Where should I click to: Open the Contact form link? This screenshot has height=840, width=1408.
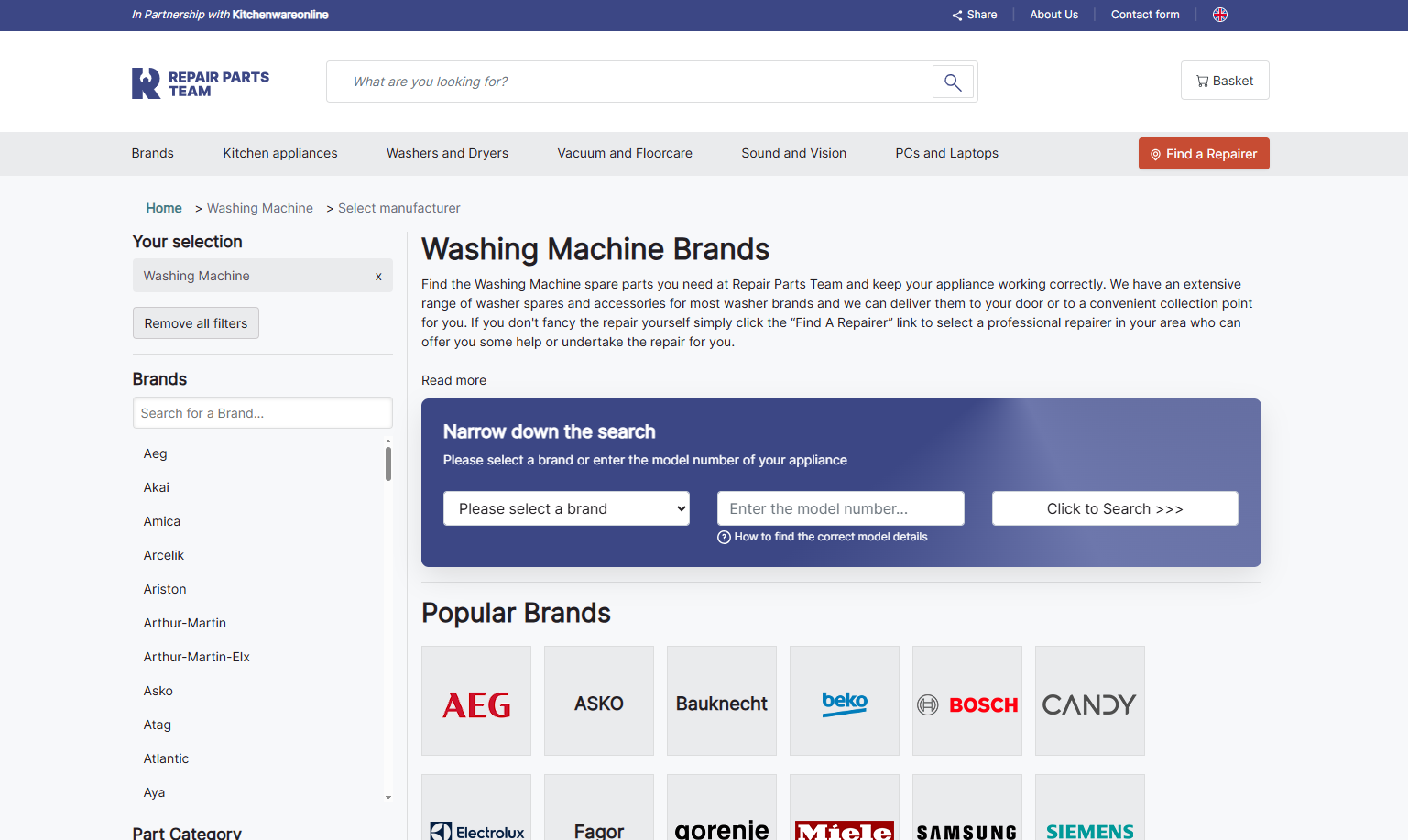click(1145, 15)
